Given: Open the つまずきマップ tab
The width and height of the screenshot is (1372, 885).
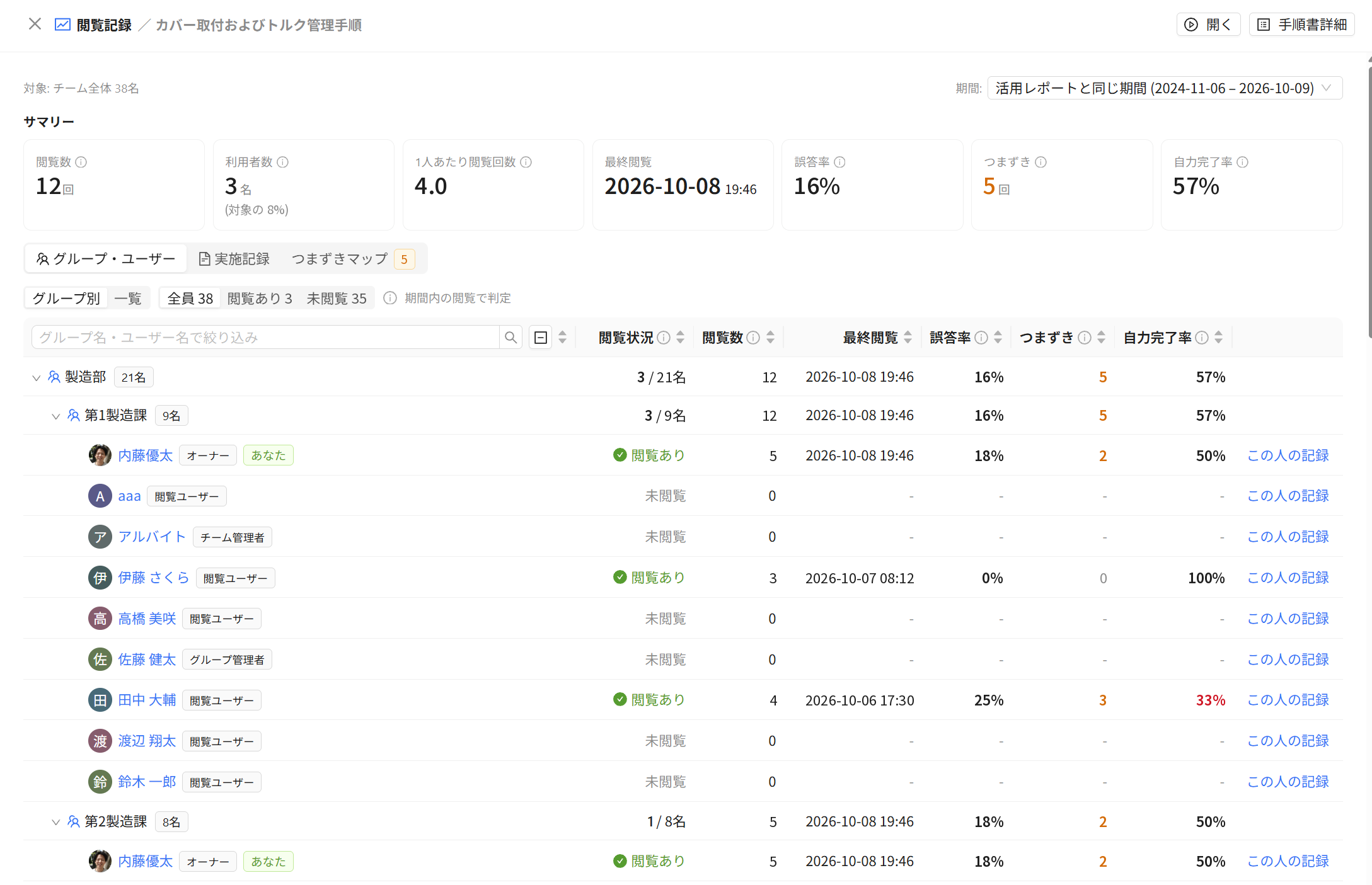Looking at the screenshot, I should tap(353, 259).
